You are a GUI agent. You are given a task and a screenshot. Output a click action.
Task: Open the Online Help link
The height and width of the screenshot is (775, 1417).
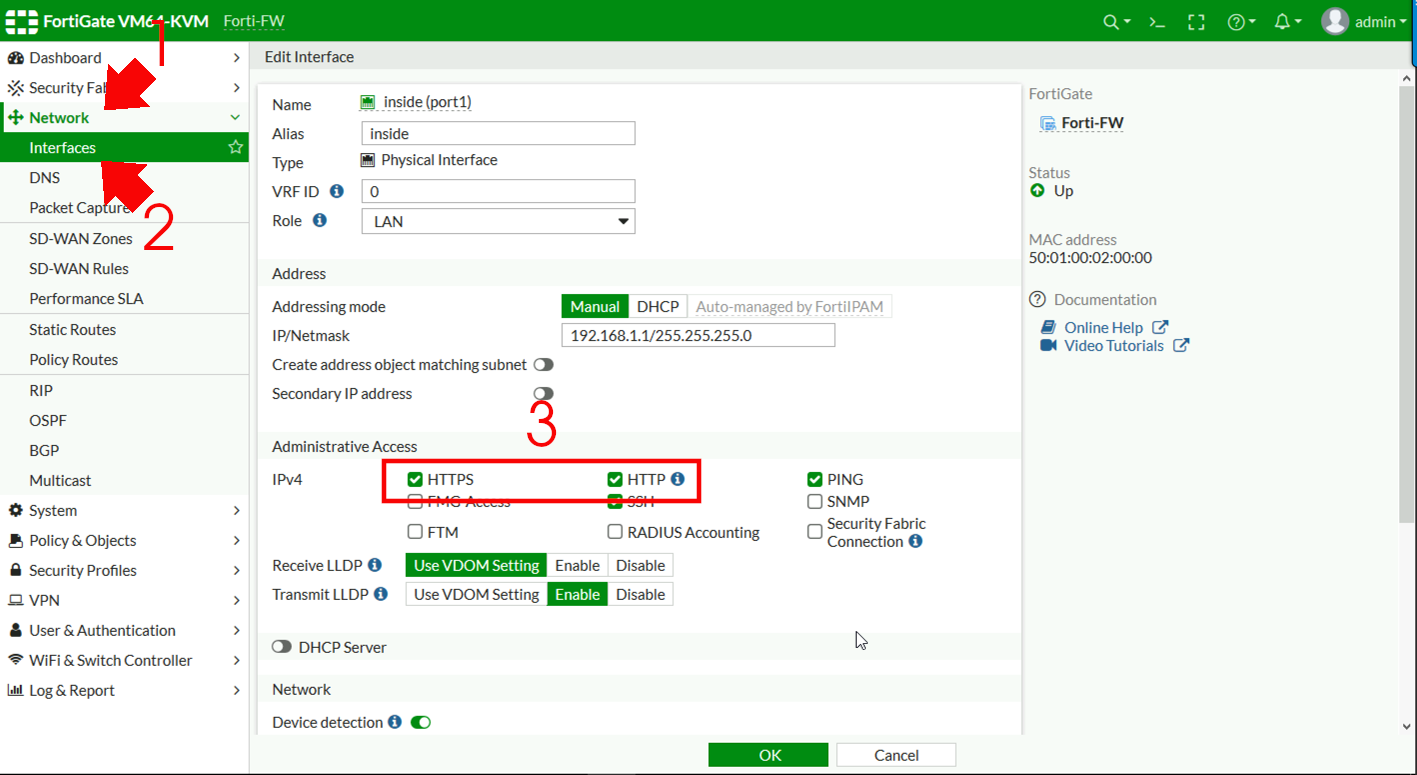[1103, 327]
